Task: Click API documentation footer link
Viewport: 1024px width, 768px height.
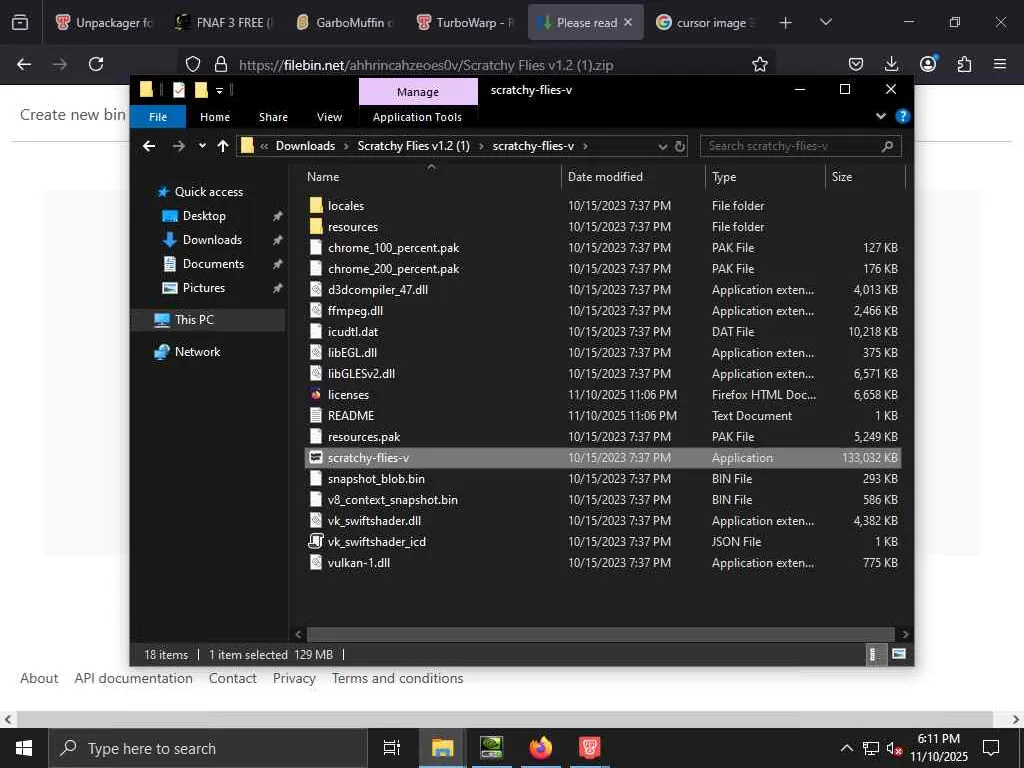Action: point(133,679)
